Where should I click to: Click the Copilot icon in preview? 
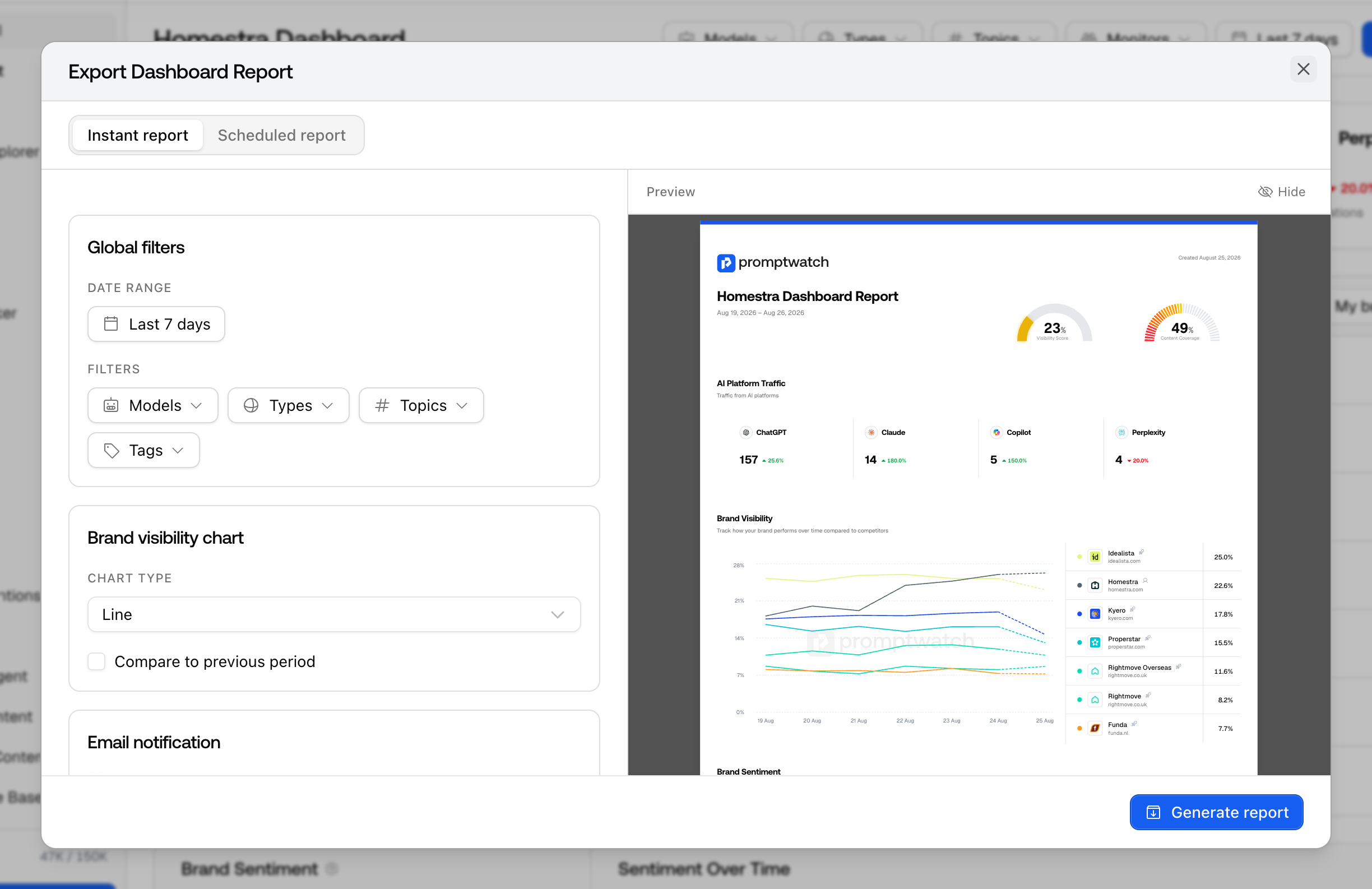[x=996, y=432]
